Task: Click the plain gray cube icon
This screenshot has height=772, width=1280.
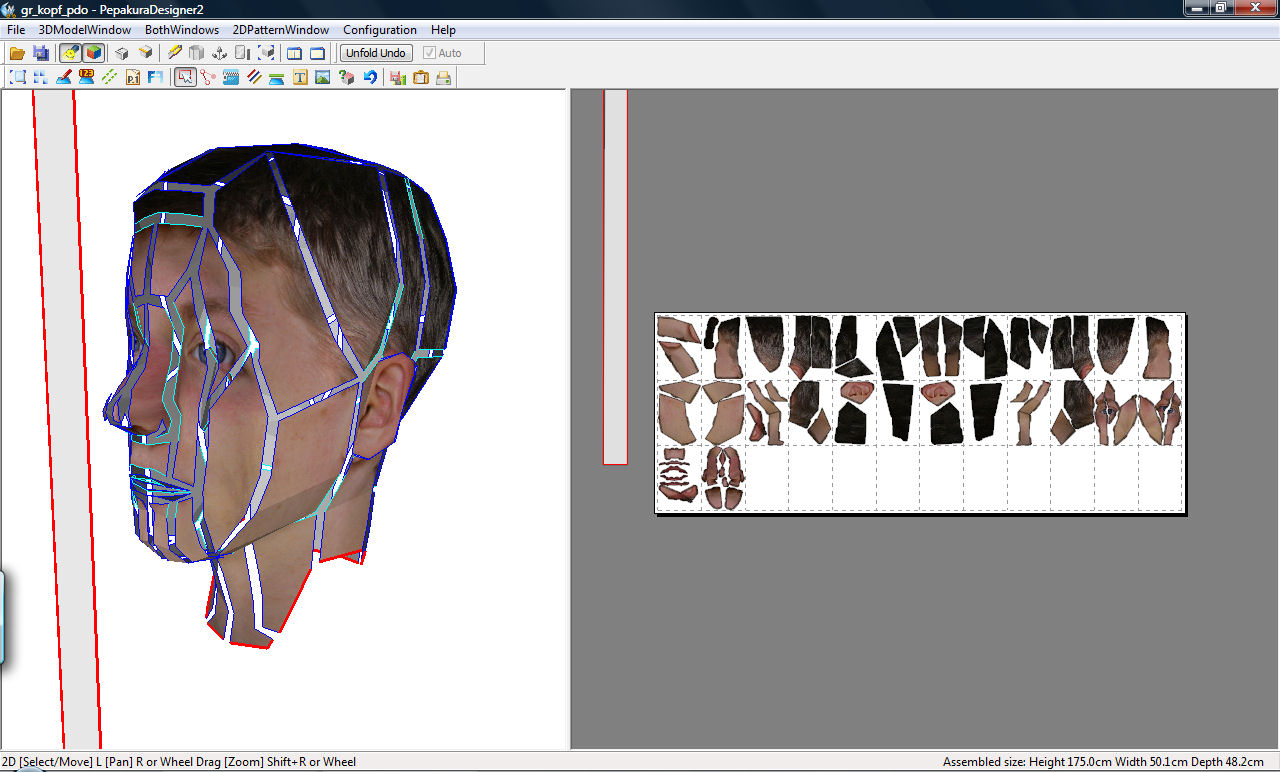Action: click(x=122, y=53)
